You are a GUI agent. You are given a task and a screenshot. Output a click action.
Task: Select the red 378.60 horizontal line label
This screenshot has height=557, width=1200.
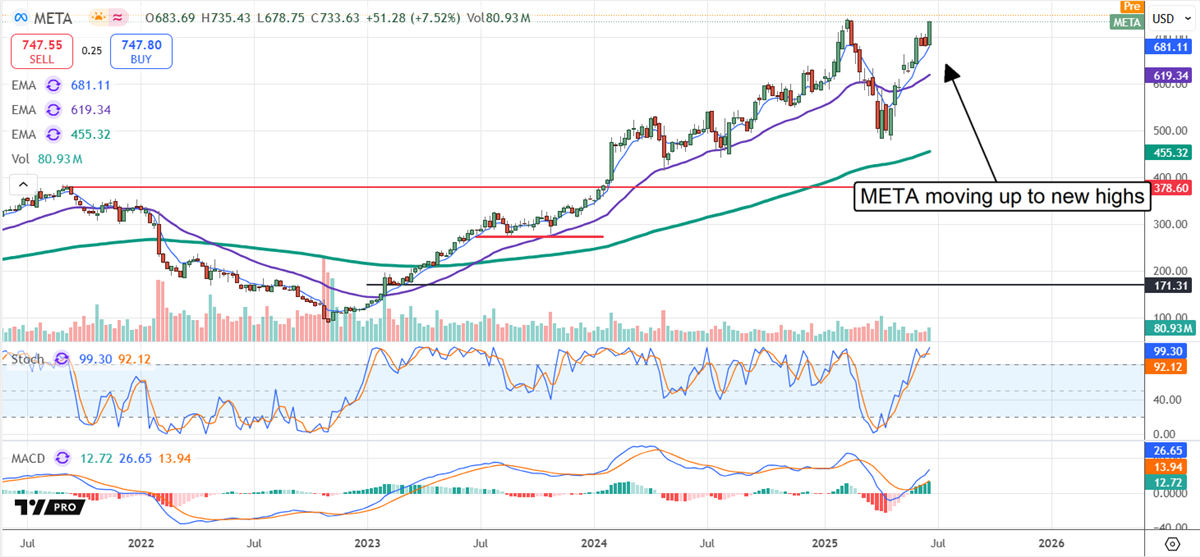pyautogui.click(x=1168, y=187)
